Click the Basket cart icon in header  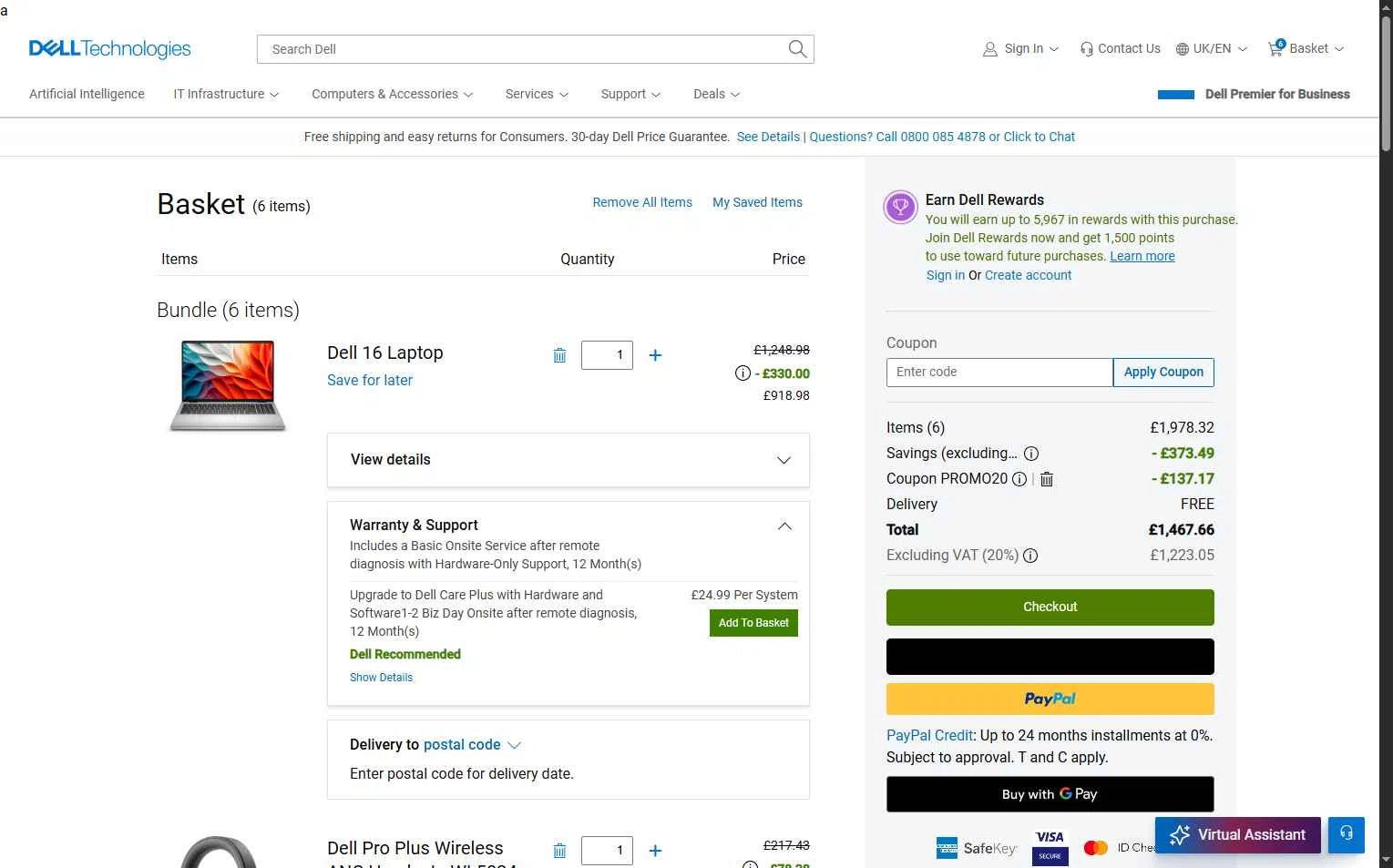(1275, 48)
